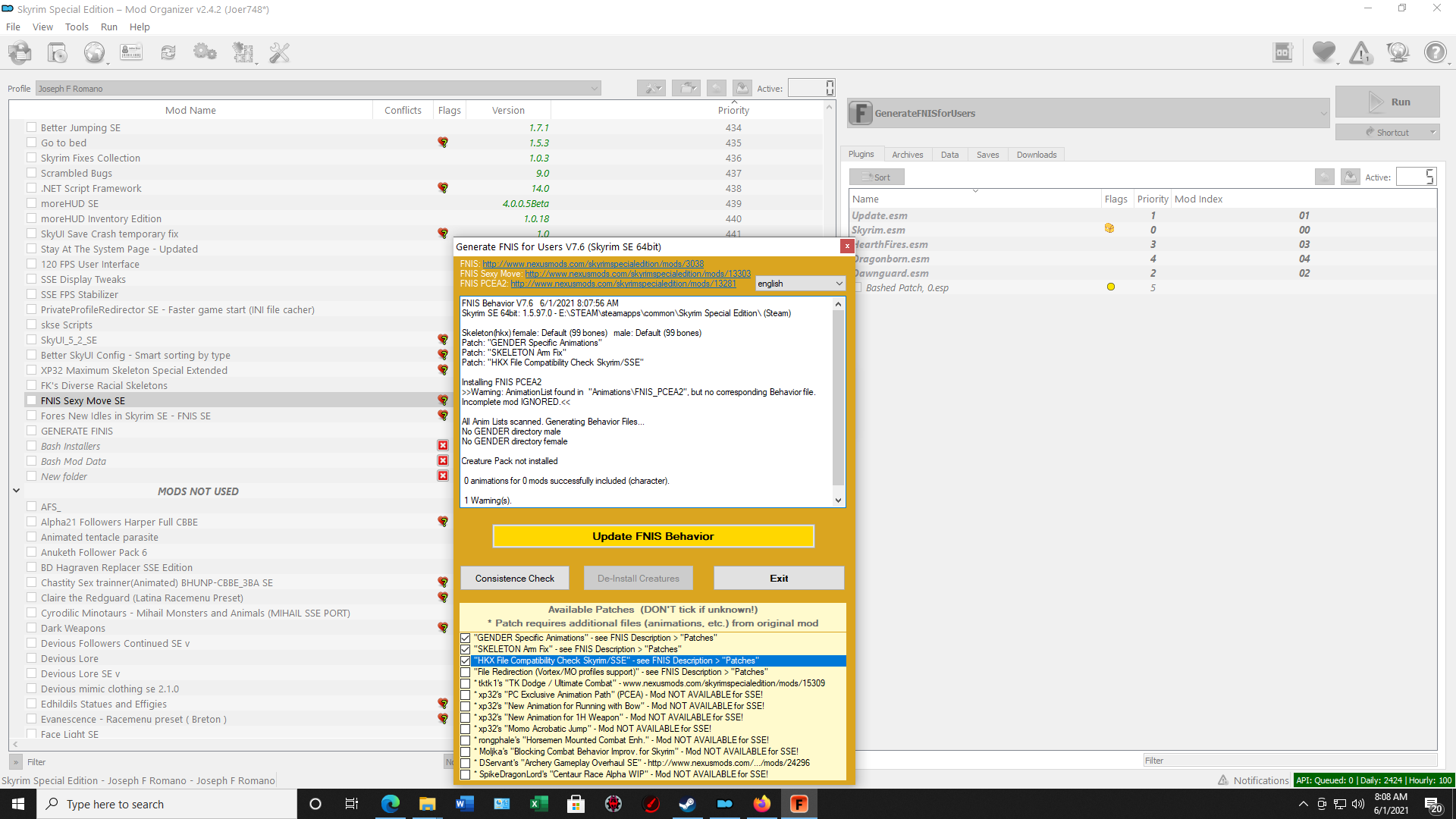This screenshot has width=1456, height=819.
Task: Click the plugins Filter input field
Action: (x=1289, y=761)
